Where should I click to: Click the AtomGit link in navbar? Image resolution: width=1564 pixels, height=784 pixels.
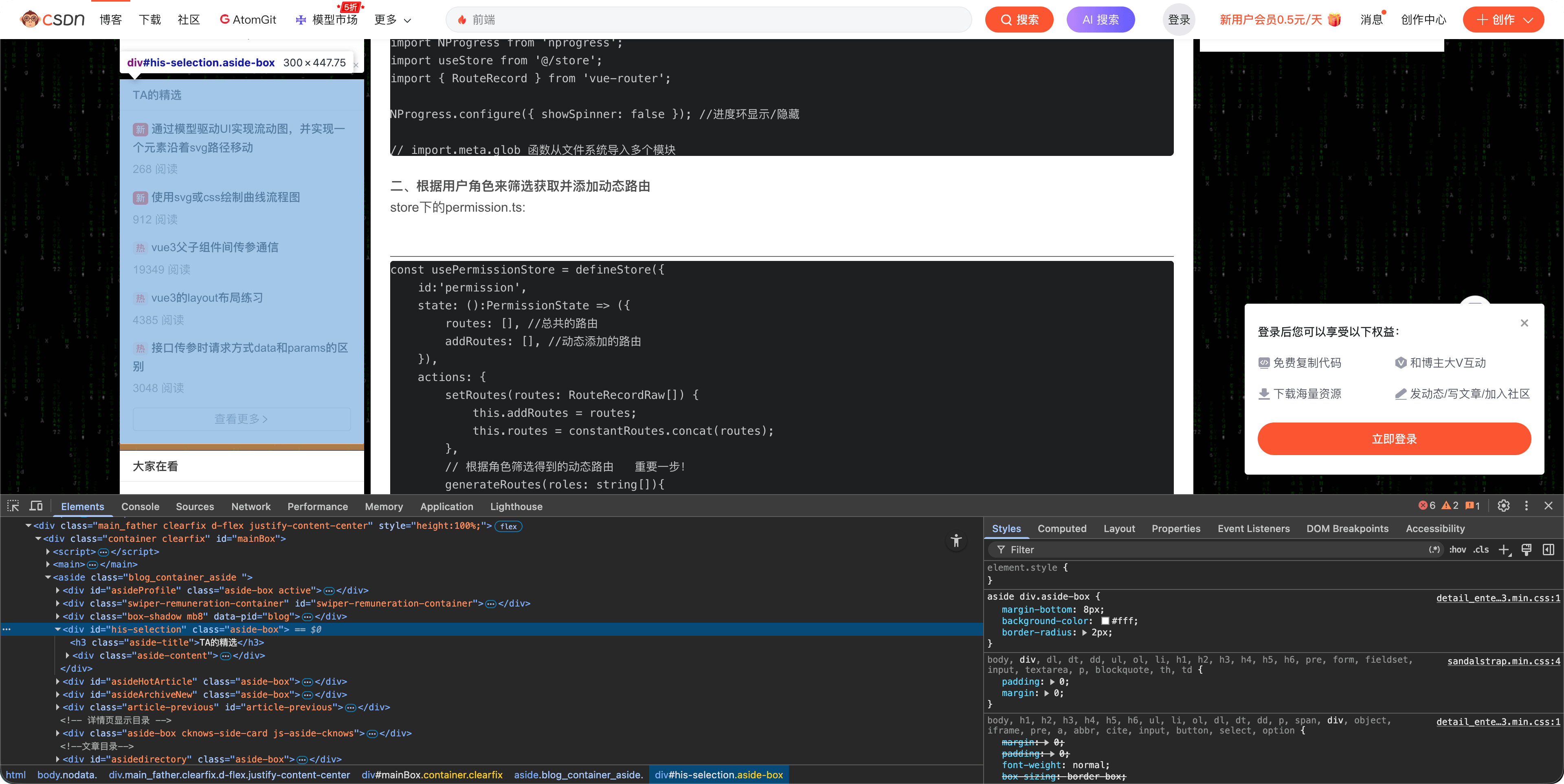248,20
